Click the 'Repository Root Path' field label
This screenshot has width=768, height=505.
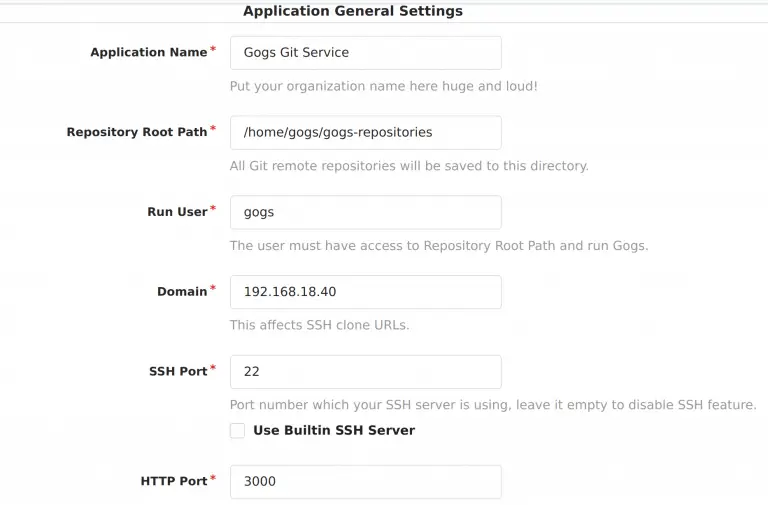coord(136,132)
